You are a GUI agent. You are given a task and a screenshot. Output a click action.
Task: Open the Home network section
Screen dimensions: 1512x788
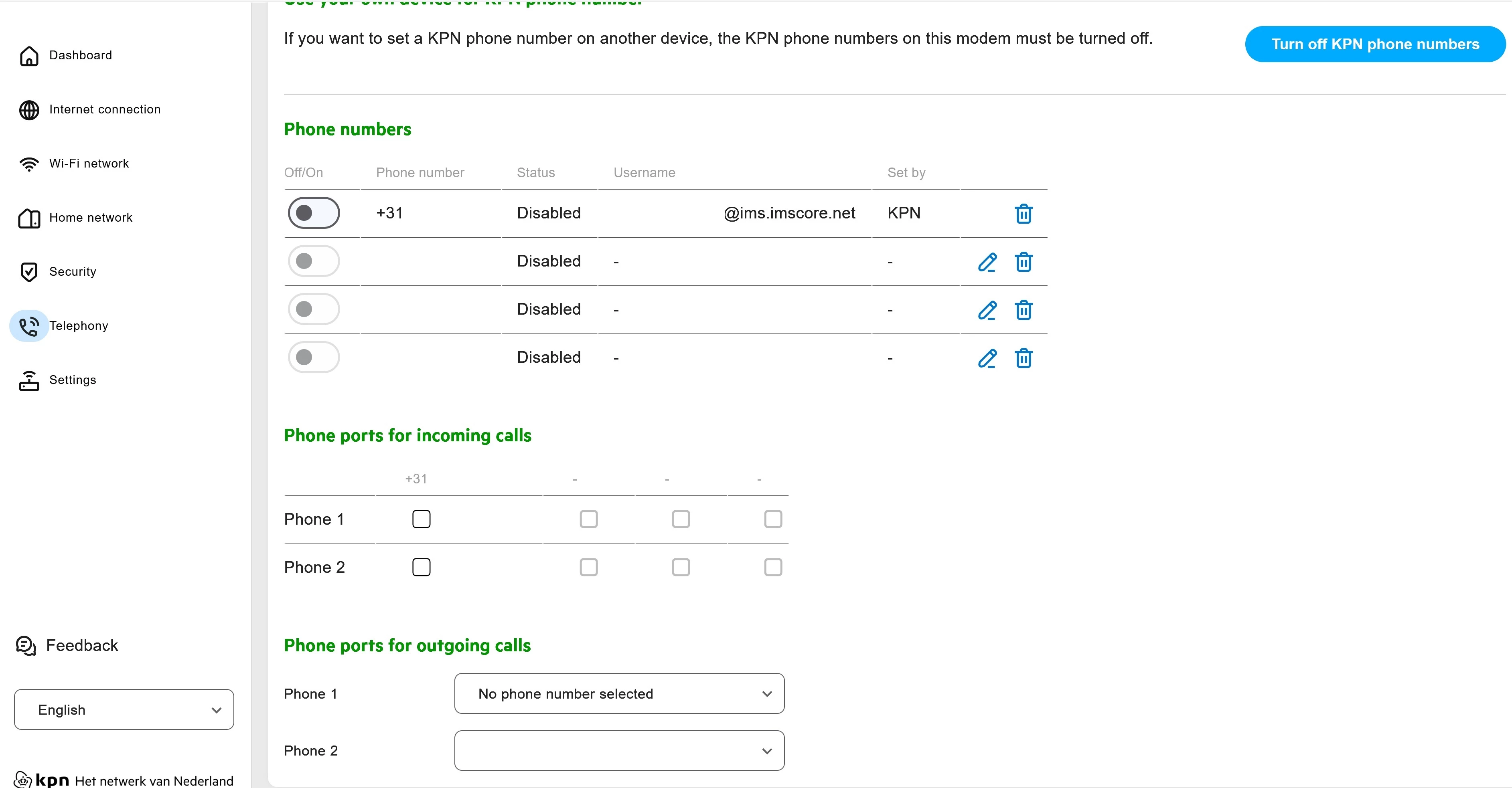tap(90, 218)
